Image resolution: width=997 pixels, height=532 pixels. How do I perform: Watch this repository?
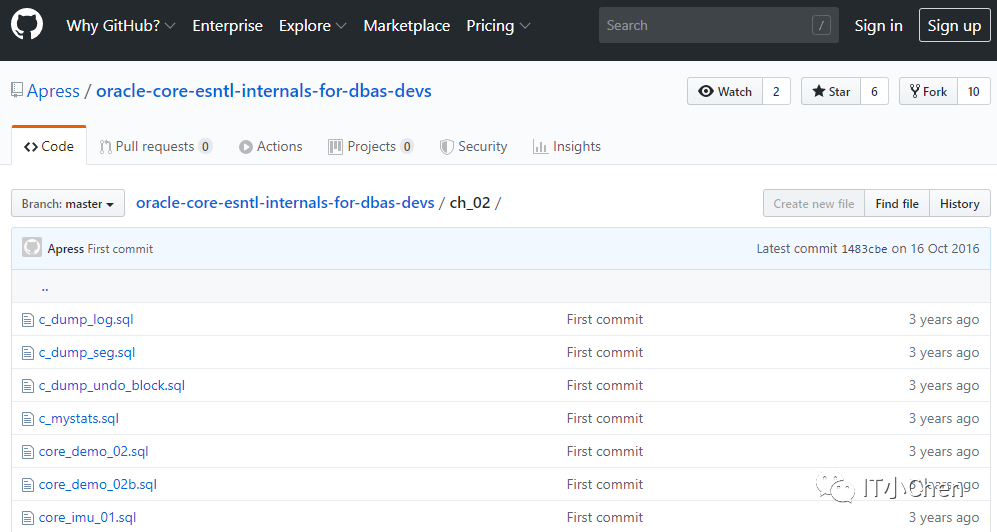point(725,92)
